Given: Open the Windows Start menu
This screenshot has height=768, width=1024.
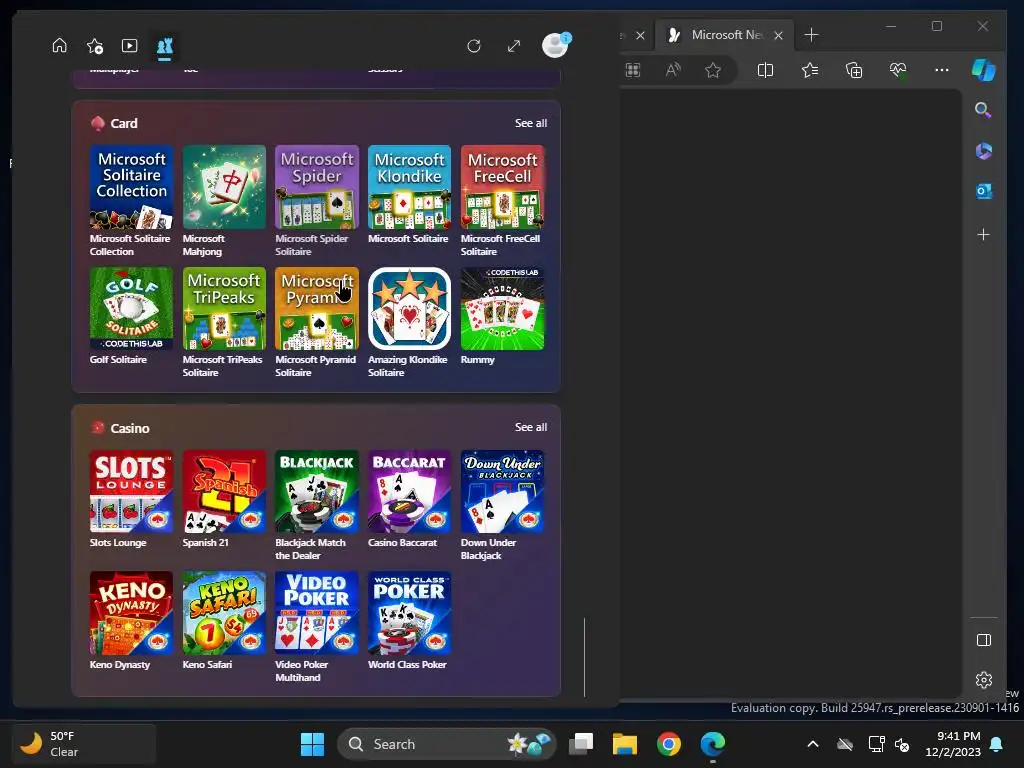Looking at the screenshot, I should point(312,744).
